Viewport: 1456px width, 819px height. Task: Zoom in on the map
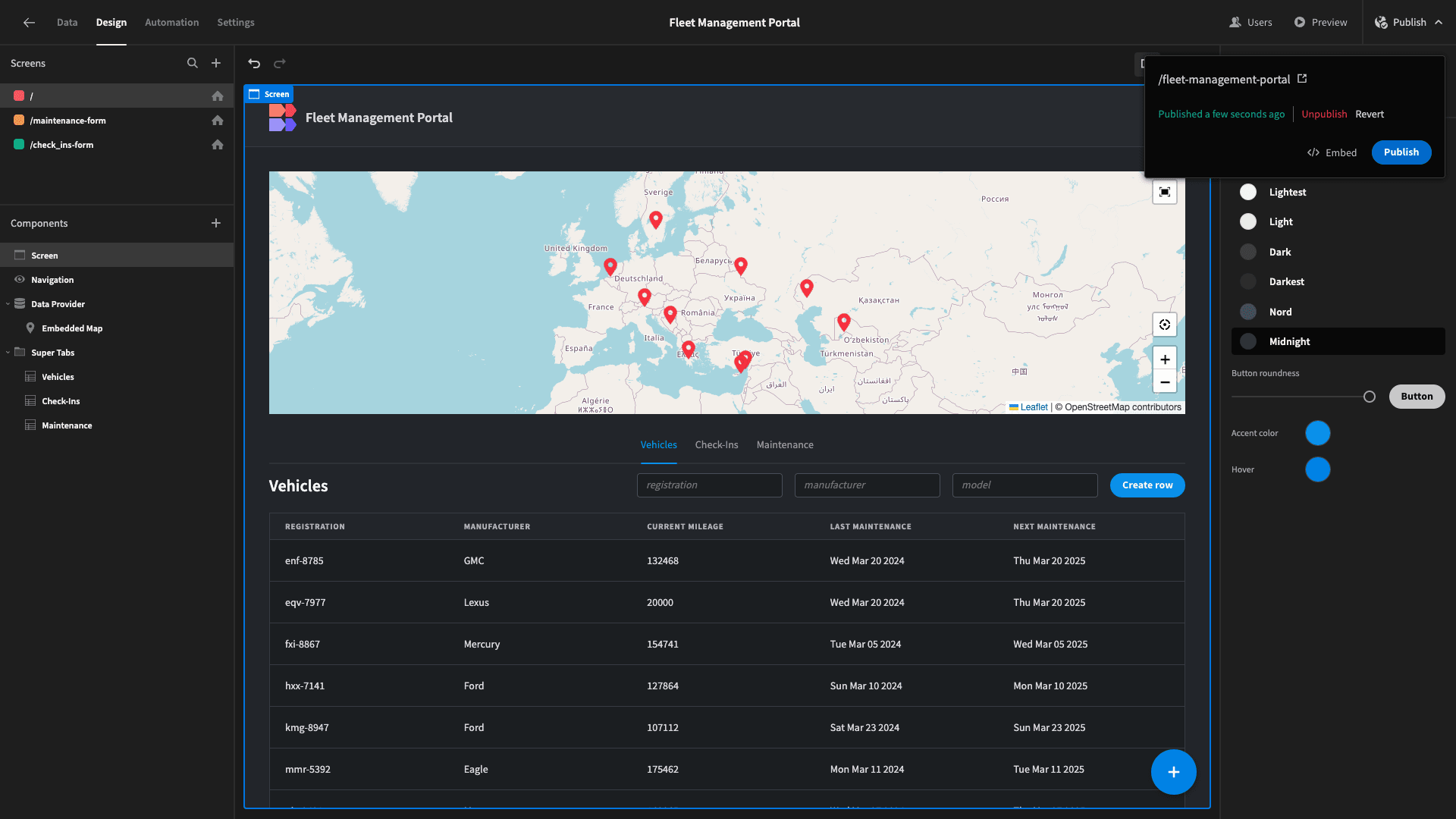pos(1165,359)
